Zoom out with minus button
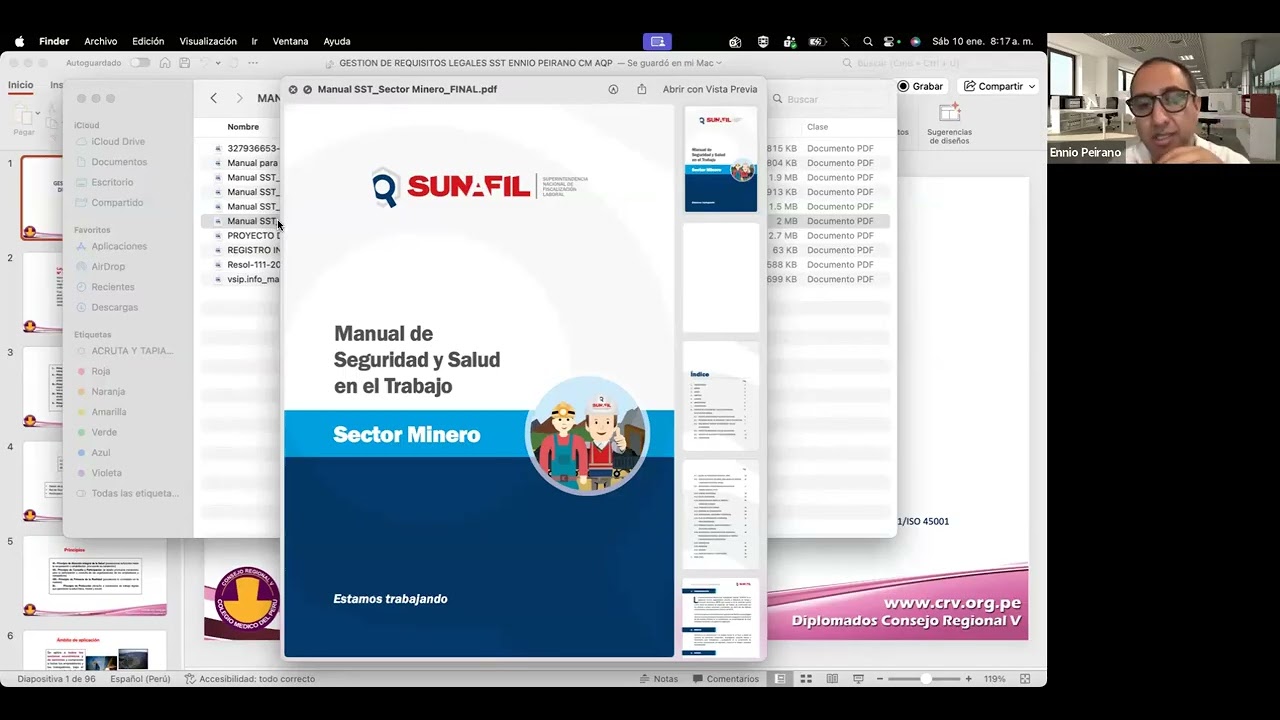This screenshot has width=1280, height=720. click(x=880, y=679)
